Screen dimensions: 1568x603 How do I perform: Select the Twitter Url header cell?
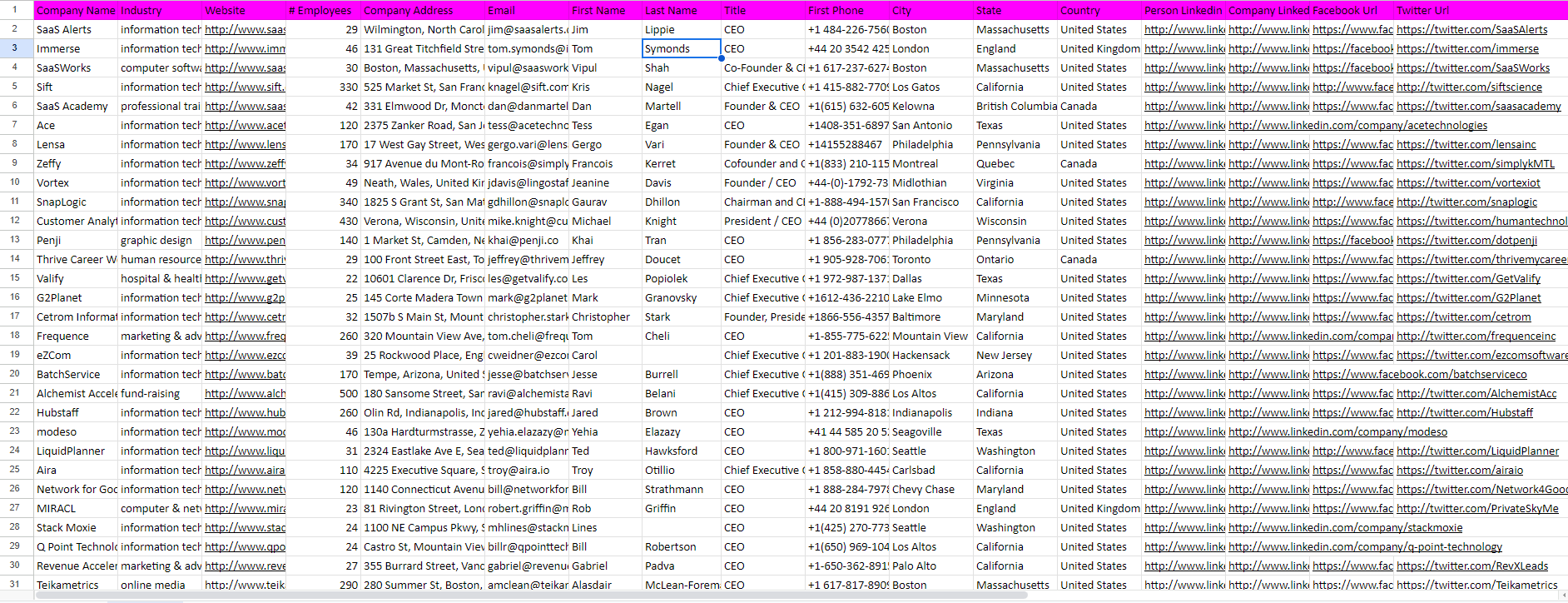tap(1481, 10)
